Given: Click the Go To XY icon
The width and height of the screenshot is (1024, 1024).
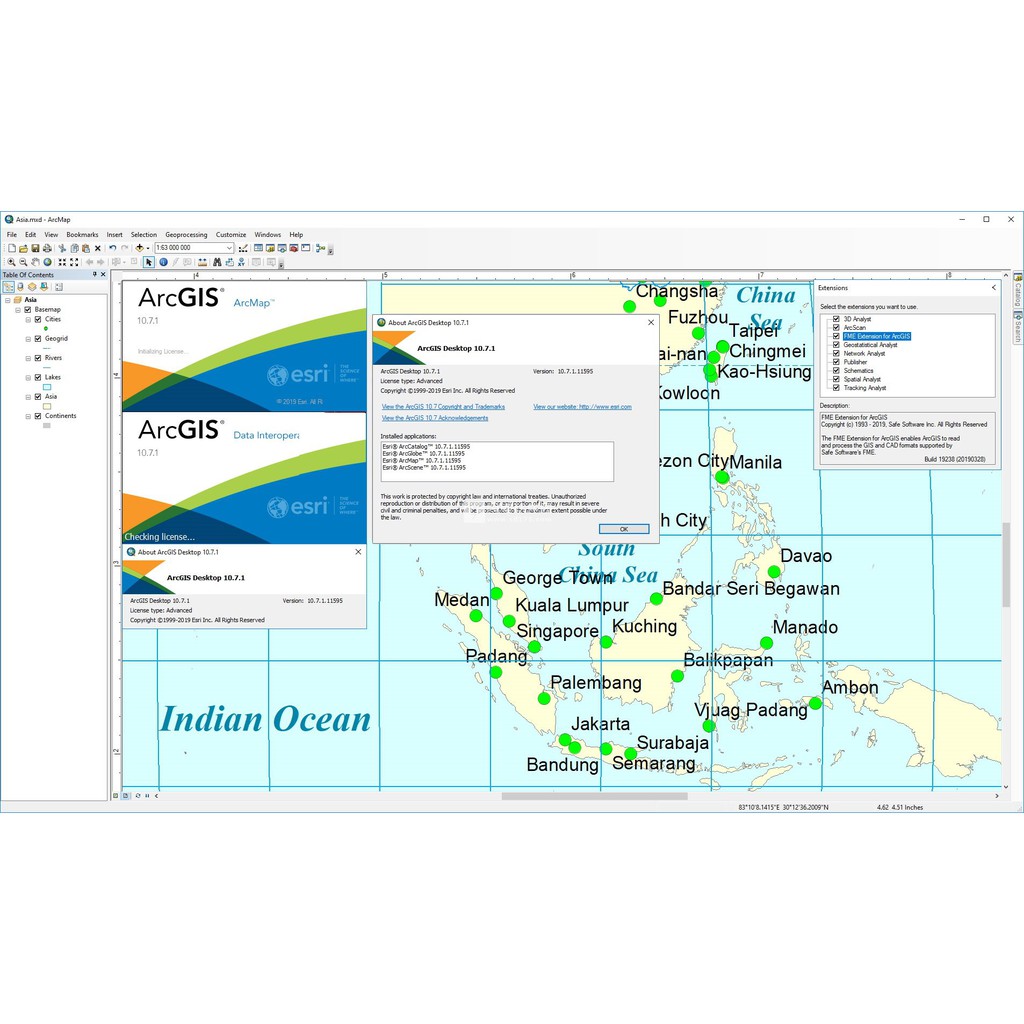Looking at the screenshot, I should [x=242, y=262].
